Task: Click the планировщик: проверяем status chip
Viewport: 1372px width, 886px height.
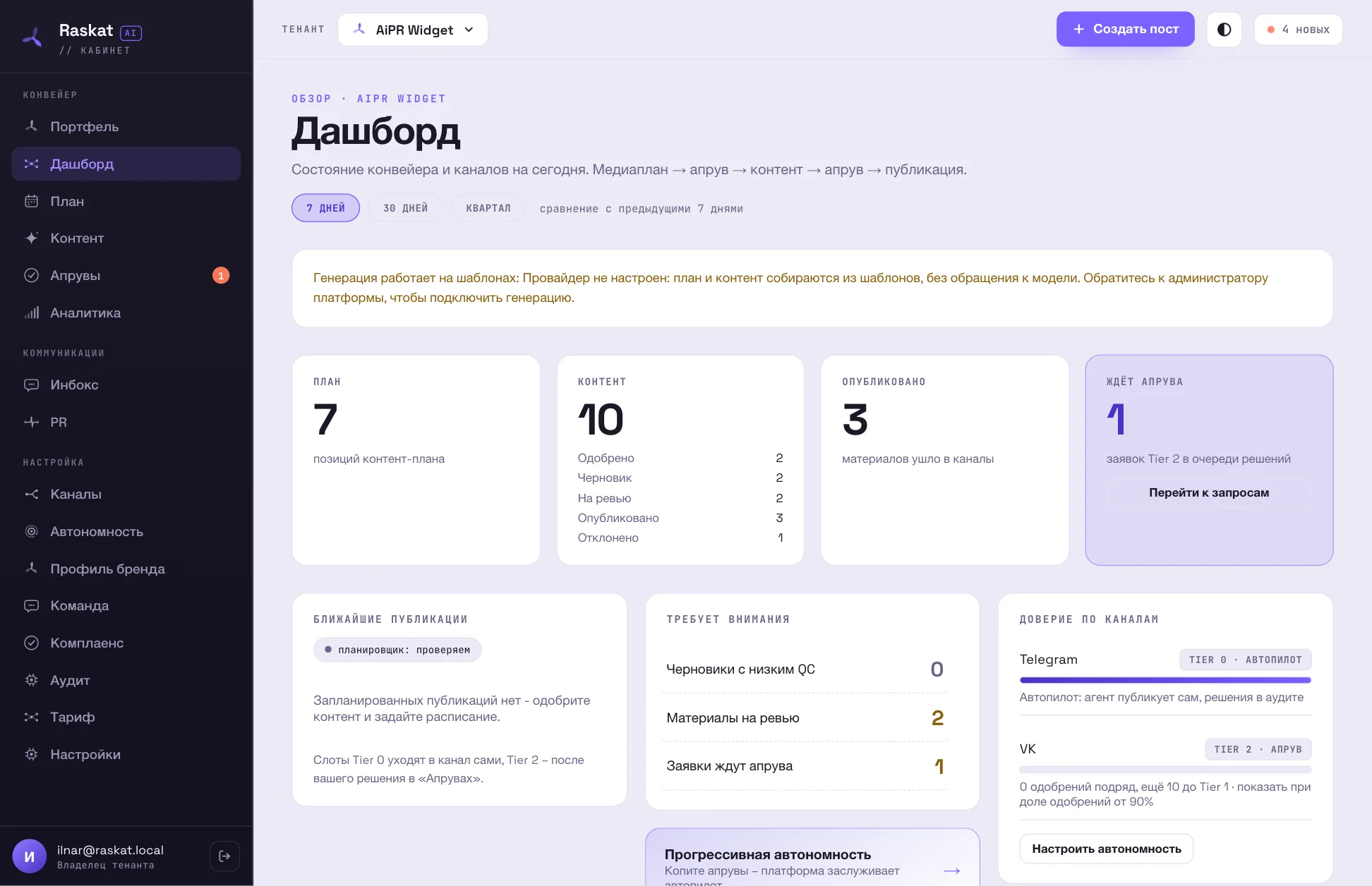Action: (x=397, y=650)
